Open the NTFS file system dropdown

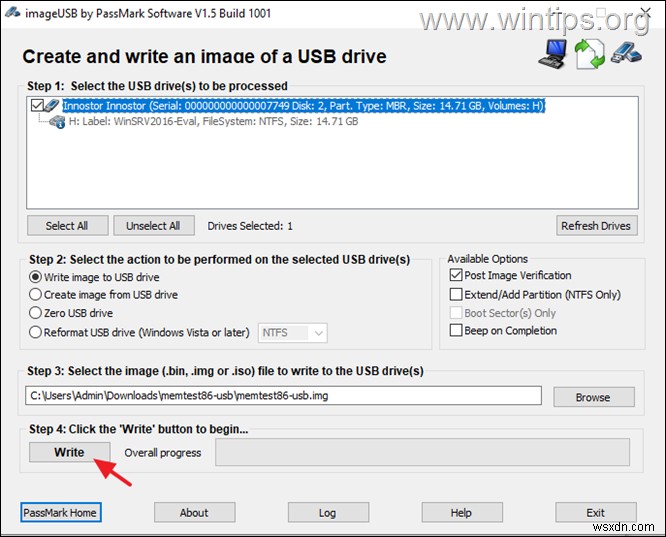[293, 333]
